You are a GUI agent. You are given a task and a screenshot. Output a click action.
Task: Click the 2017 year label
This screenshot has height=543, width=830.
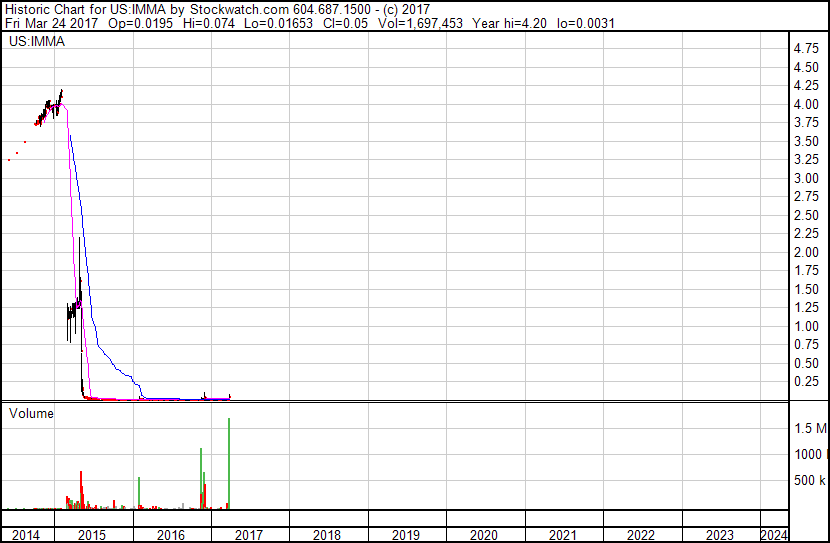(249, 535)
